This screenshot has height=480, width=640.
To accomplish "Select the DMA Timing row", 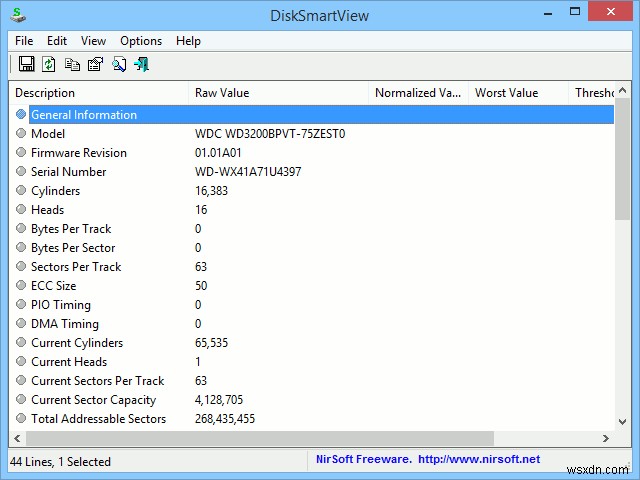I will pos(312,323).
